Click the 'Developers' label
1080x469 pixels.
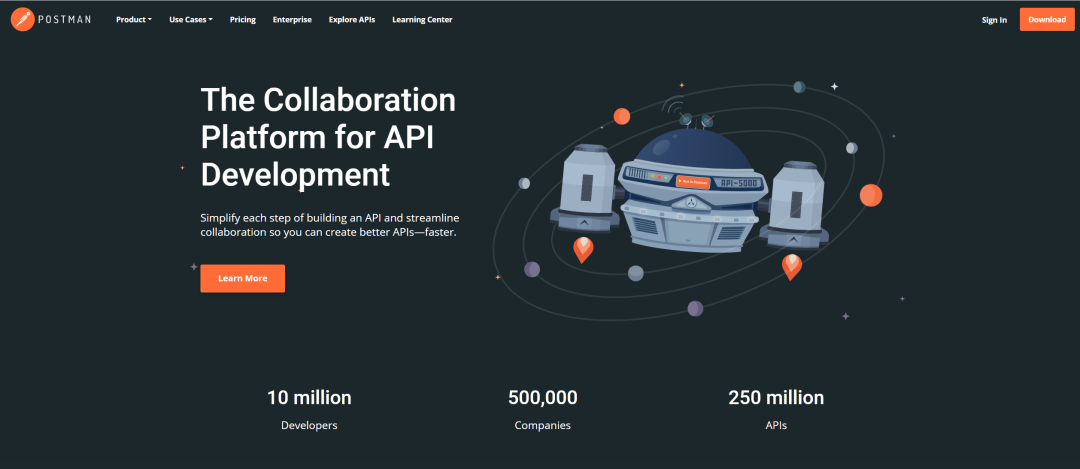309,426
